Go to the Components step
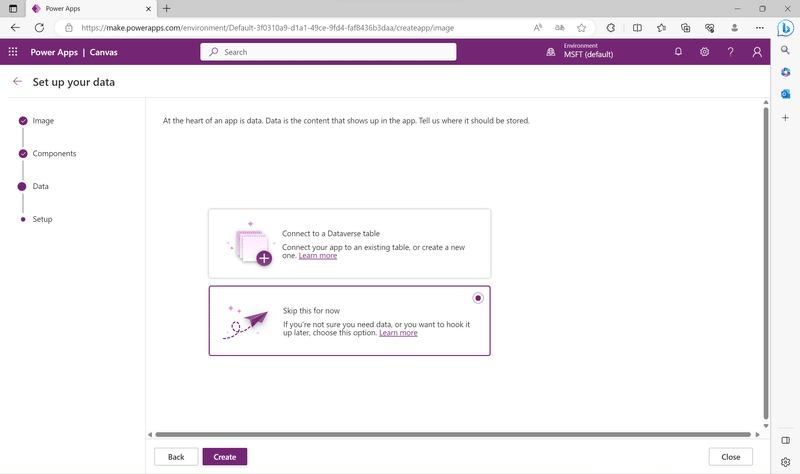The height and width of the screenshot is (474, 800). (54, 154)
